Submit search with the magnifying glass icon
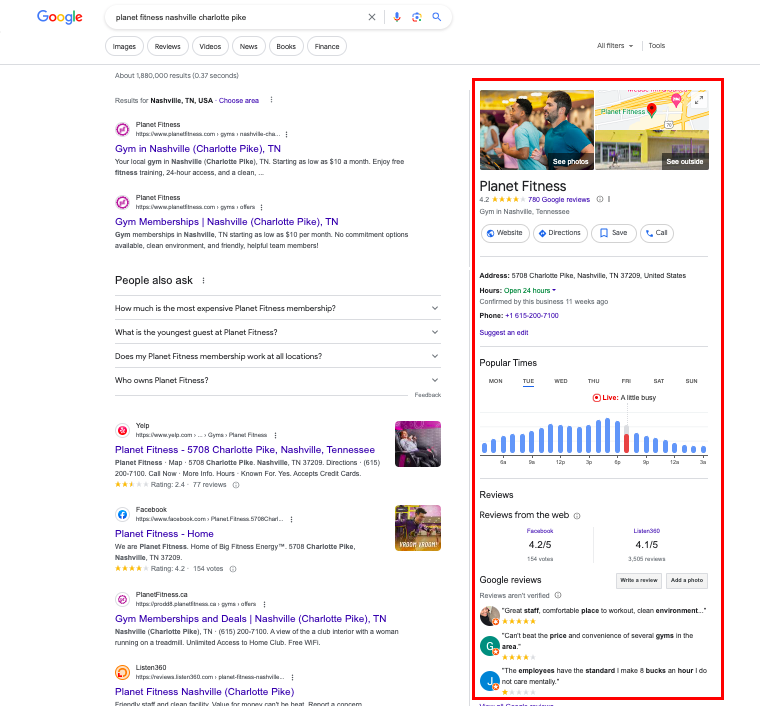The width and height of the screenshot is (760, 706). [x=437, y=17]
